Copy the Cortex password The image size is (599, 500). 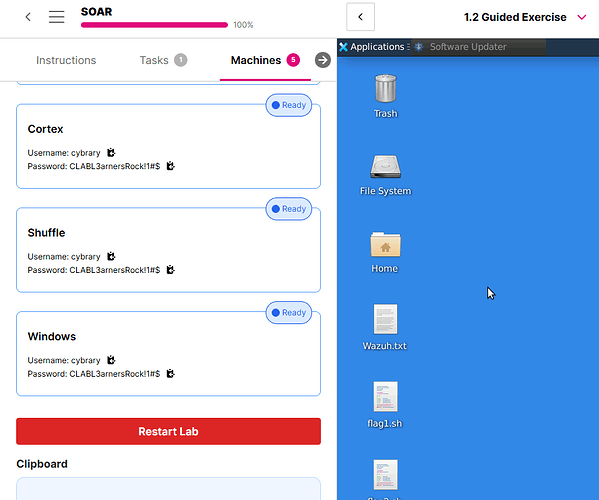pos(170,166)
